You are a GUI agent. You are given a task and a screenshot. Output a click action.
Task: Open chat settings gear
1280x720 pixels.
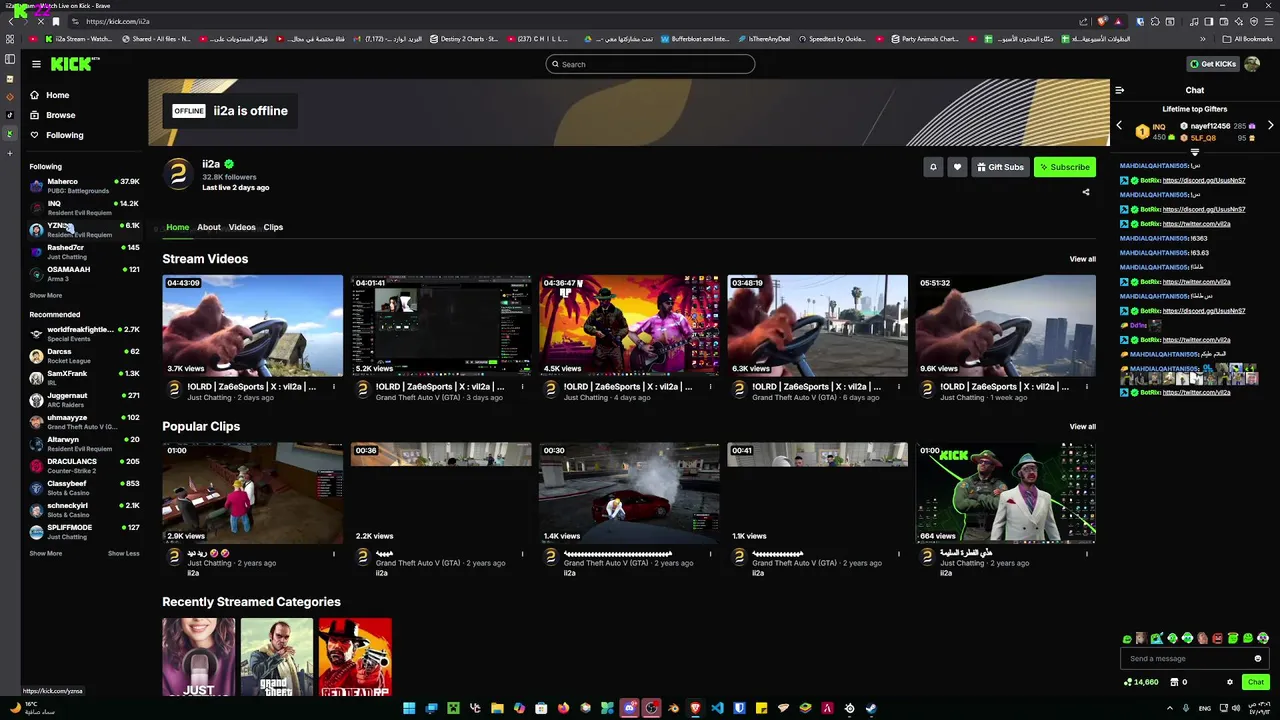[x=1230, y=682]
